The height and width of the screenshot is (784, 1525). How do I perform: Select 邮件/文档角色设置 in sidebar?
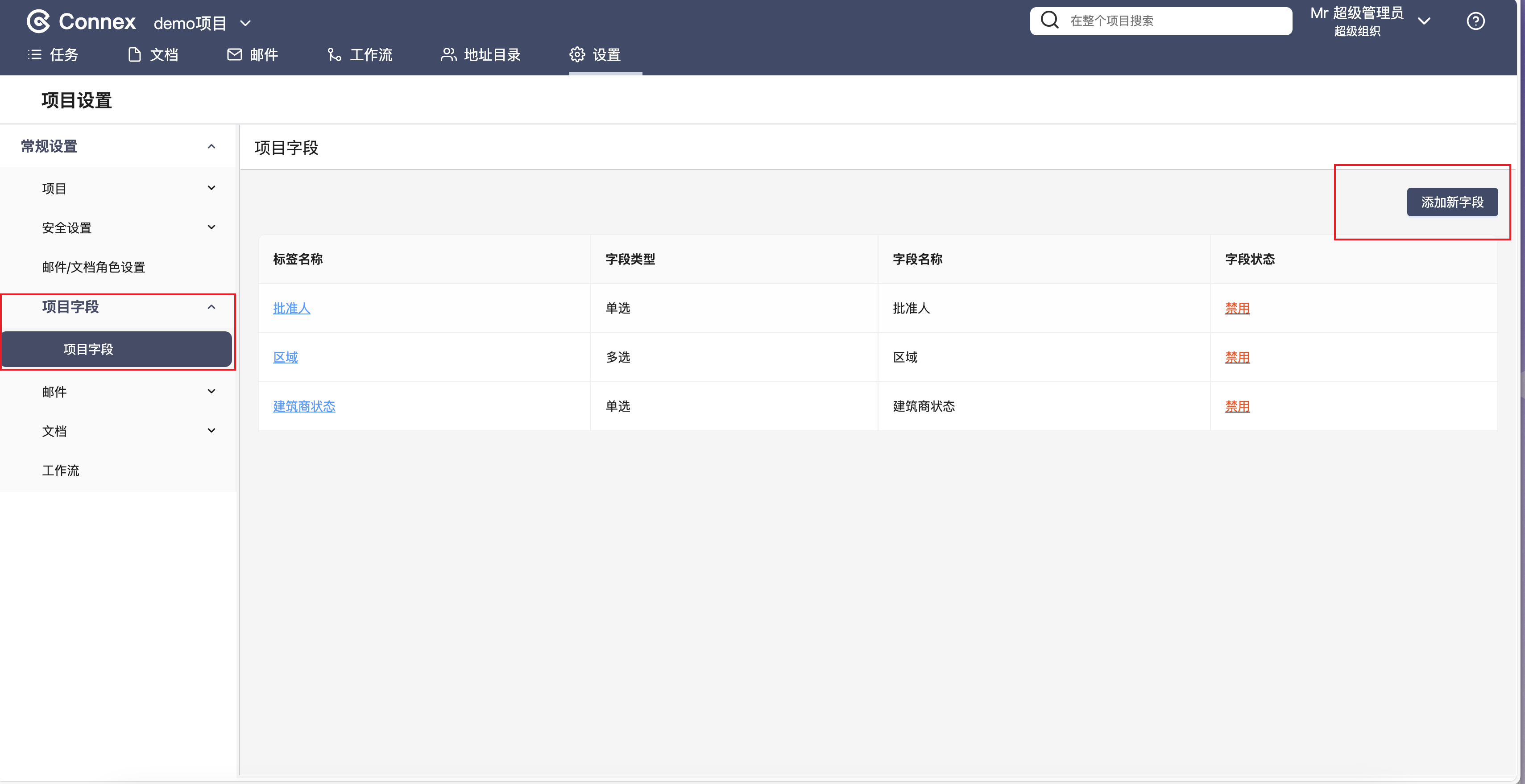click(x=94, y=268)
